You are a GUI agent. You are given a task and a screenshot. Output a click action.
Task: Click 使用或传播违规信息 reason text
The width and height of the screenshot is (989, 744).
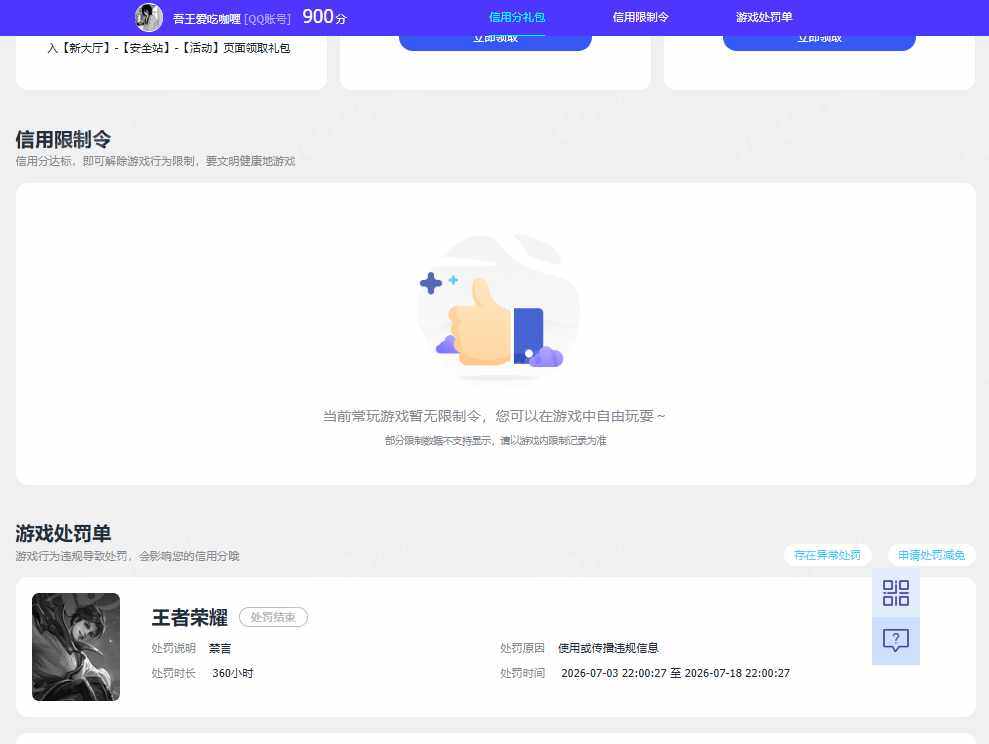608,648
